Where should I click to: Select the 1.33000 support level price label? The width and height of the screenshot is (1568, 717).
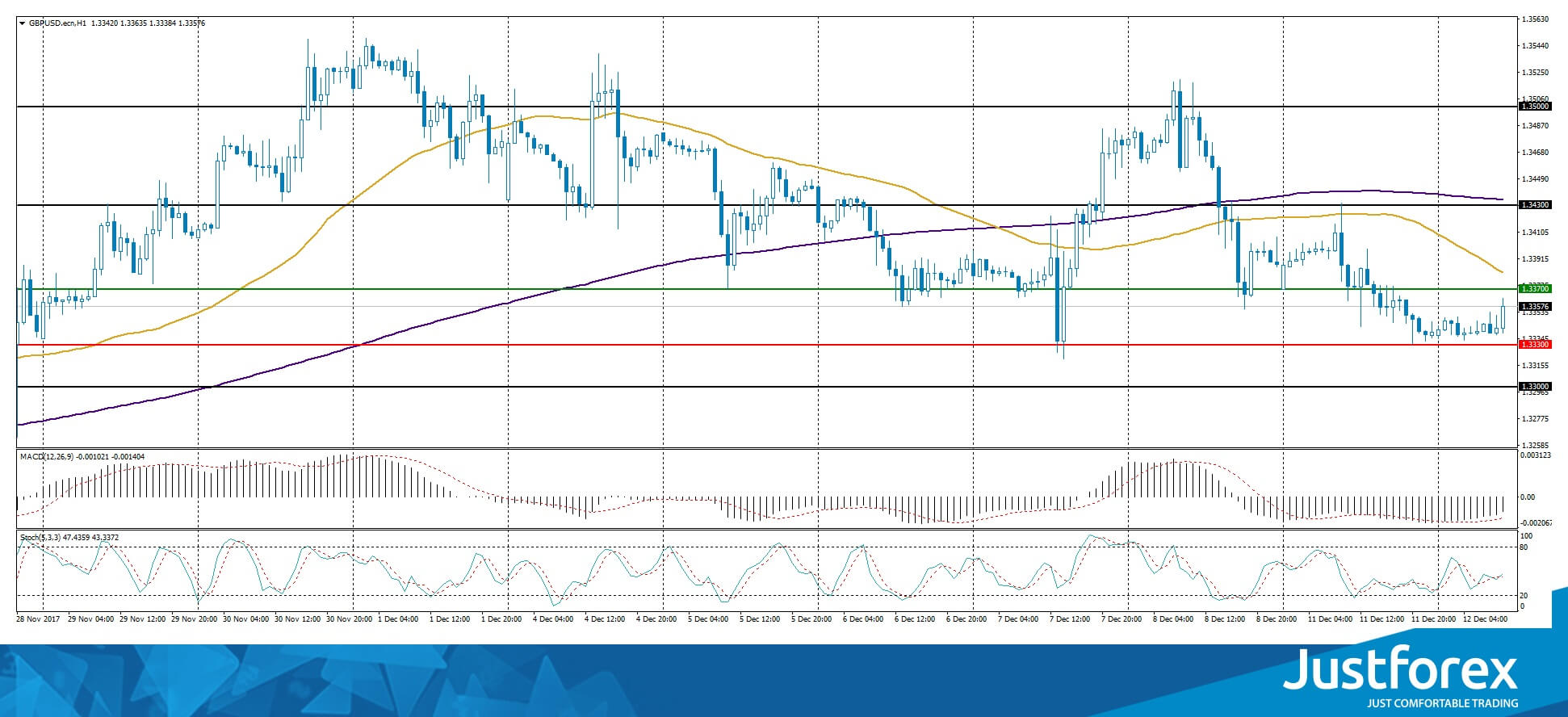pyautogui.click(x=1535, y=387)
